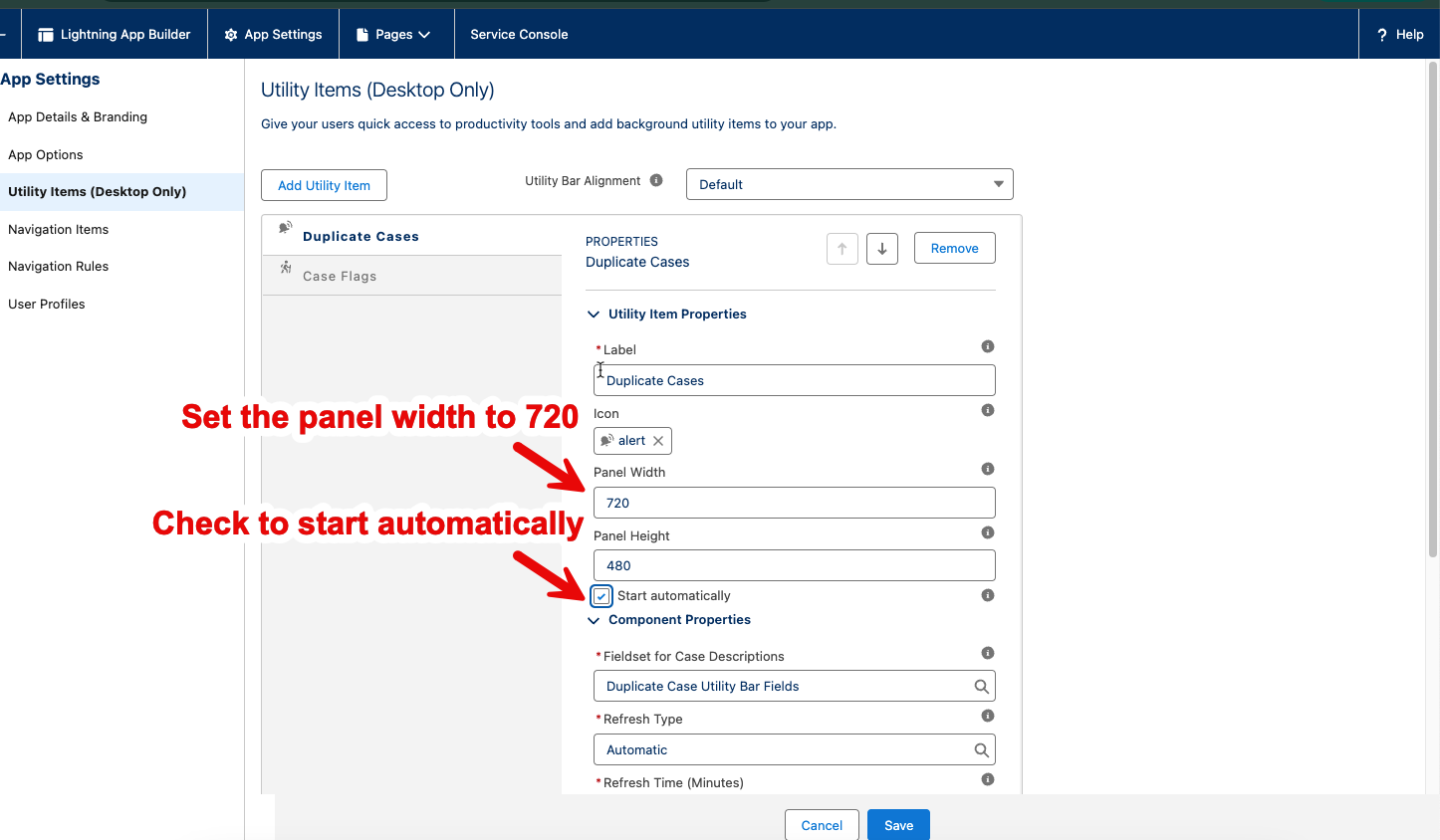Click the Refresh Type lookup search icon
The image size is (1440, 840).
click(x=981, y=750)
